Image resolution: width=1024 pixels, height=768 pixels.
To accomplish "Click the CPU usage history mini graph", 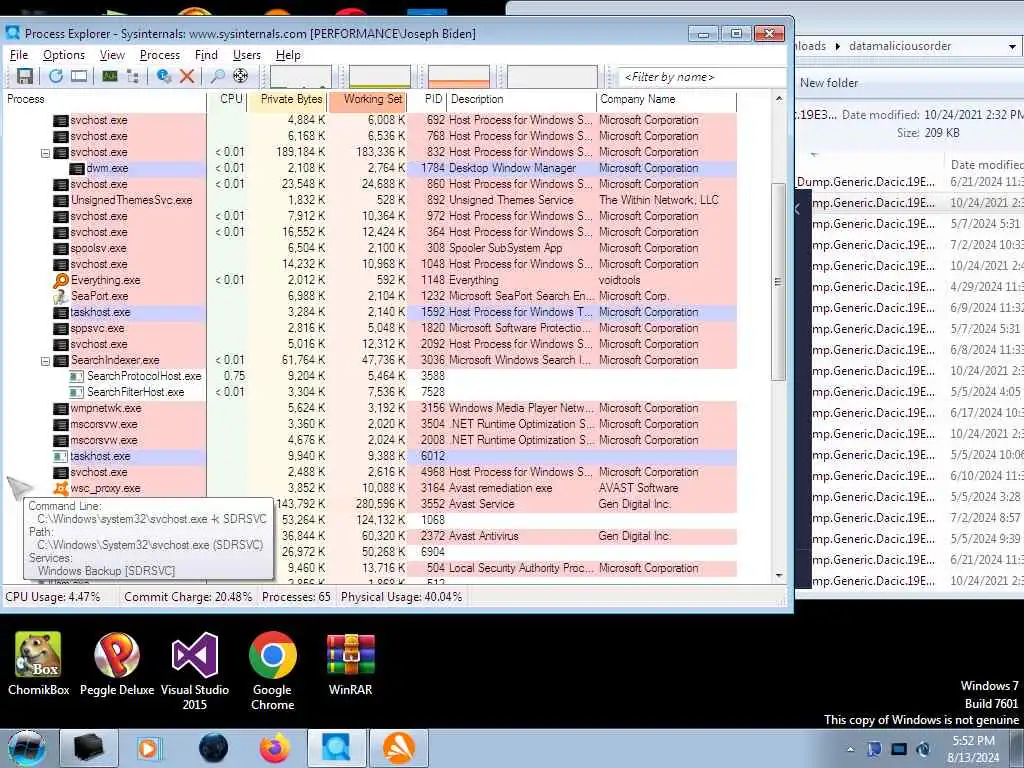I will click(x=300, y=76).
